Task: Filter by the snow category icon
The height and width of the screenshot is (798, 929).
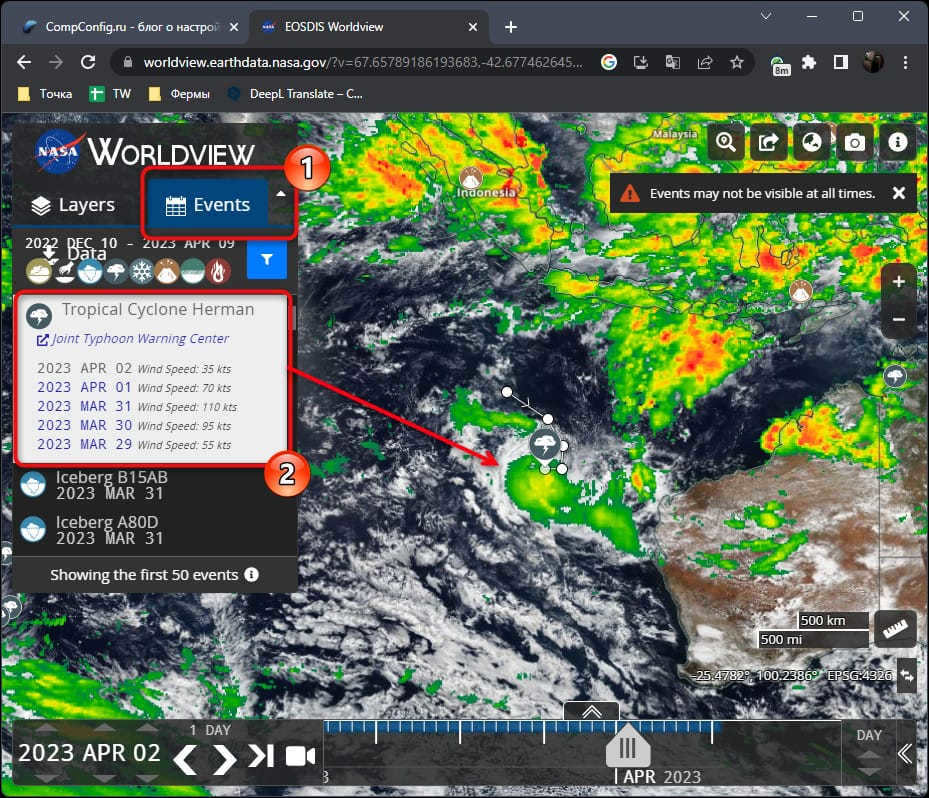Action: tap(141, 272)
